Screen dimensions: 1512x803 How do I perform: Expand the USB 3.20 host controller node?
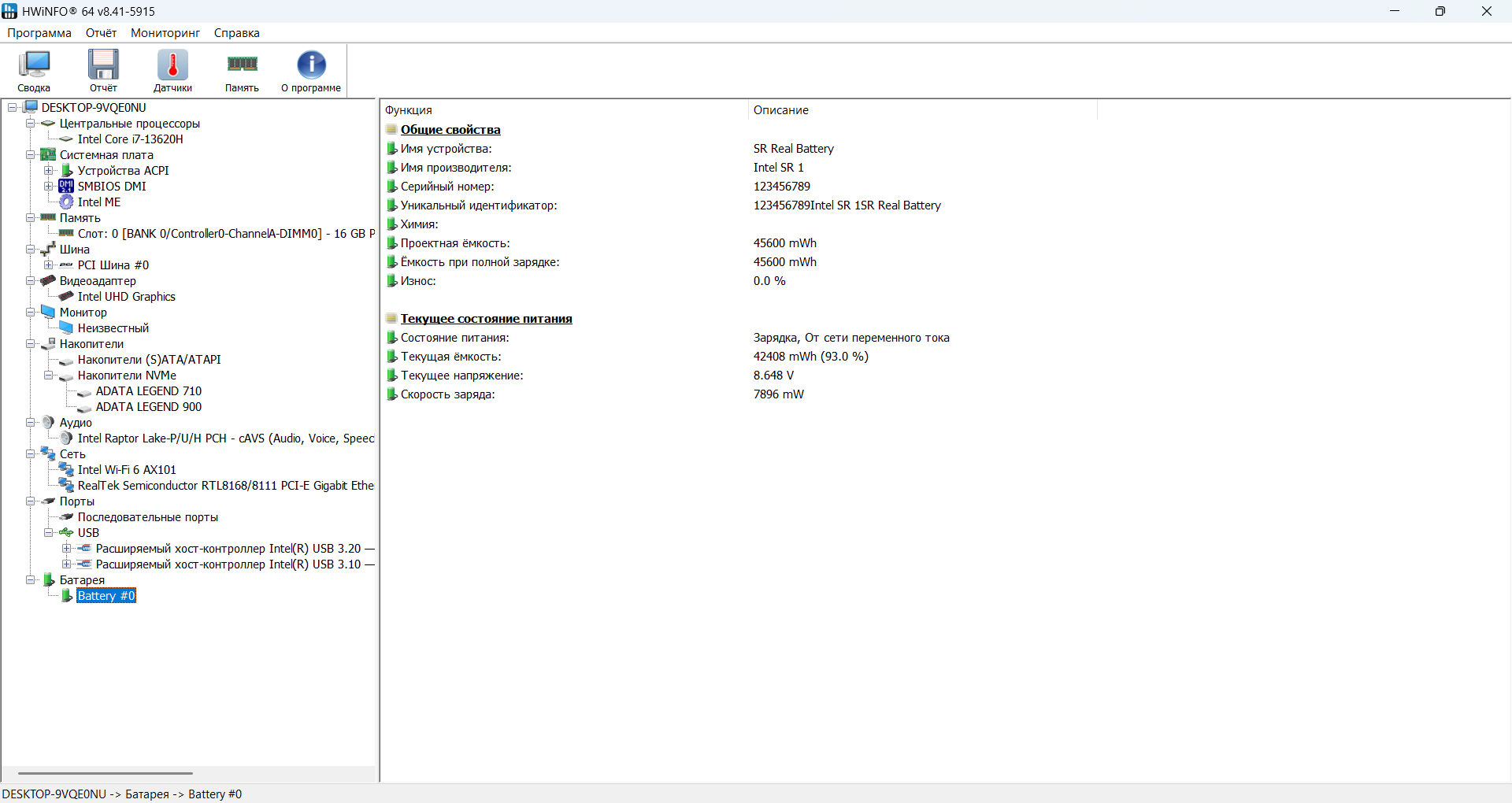click(66, 549)
